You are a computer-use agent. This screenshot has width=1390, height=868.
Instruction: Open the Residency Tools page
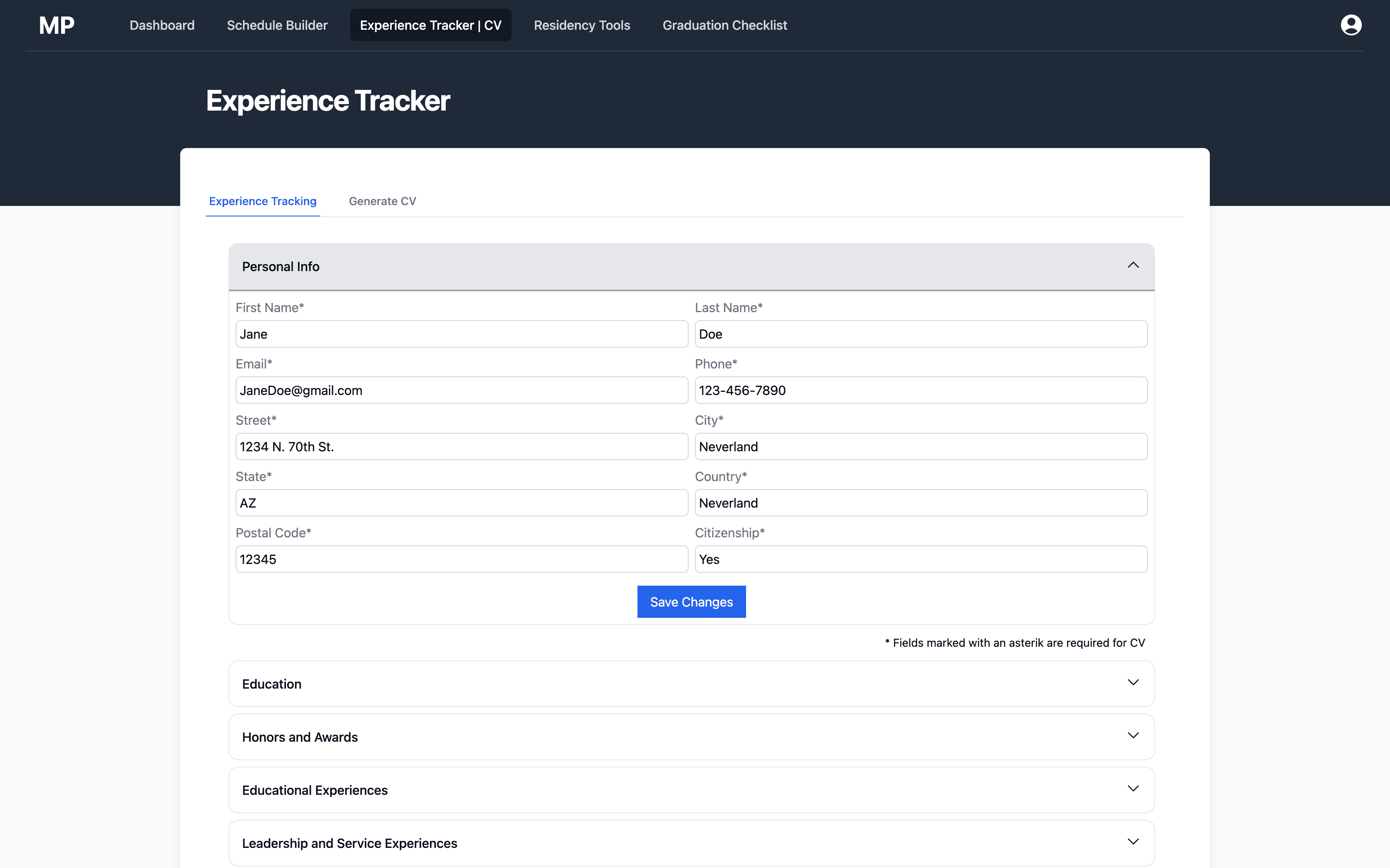(x=581, y=25)
